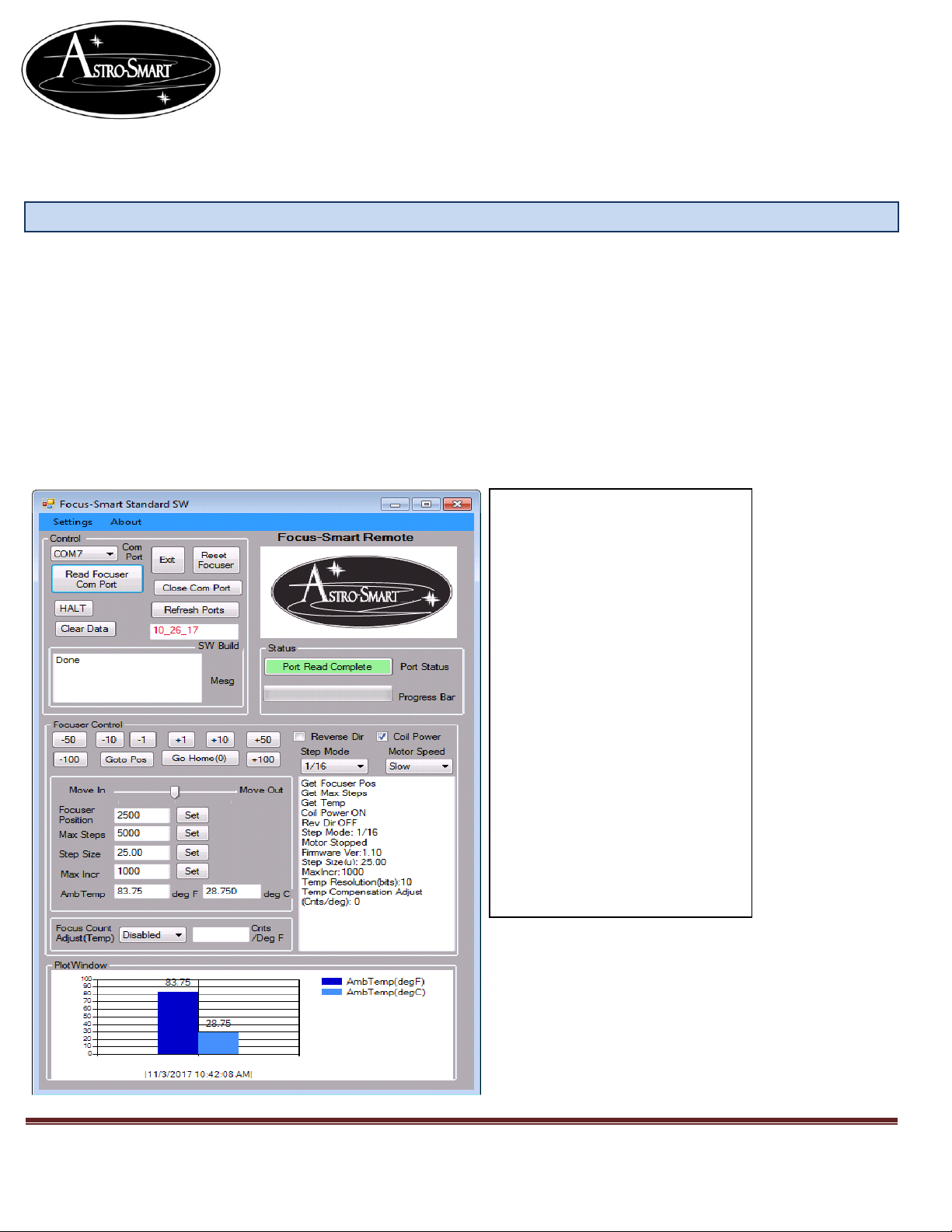This screenshot has width=952, height=1232.
Task: Click the AmbTemp(degC) light blue legend swatch
Action: point(332,993)
